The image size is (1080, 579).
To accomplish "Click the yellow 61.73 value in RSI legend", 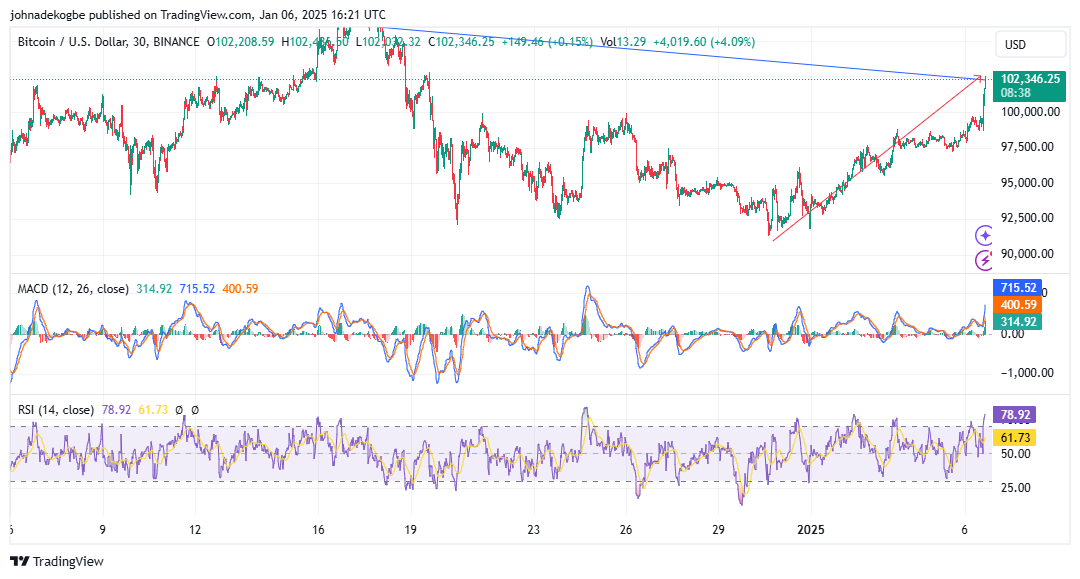I will click(153, 410).
